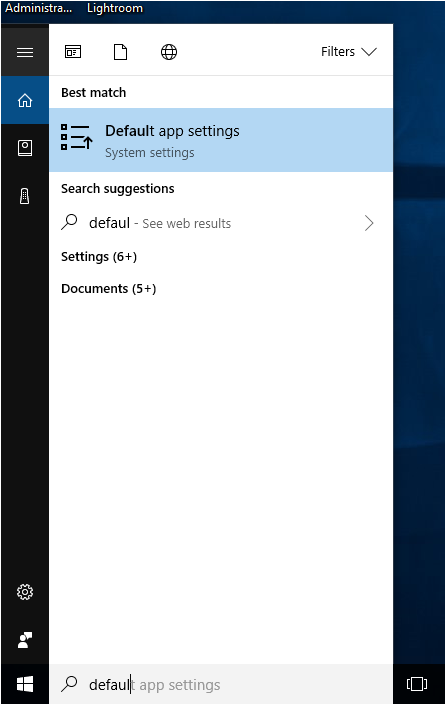445x710 pixels.
Task: Expand the Filters dropdown
Action: pos(349,52)
